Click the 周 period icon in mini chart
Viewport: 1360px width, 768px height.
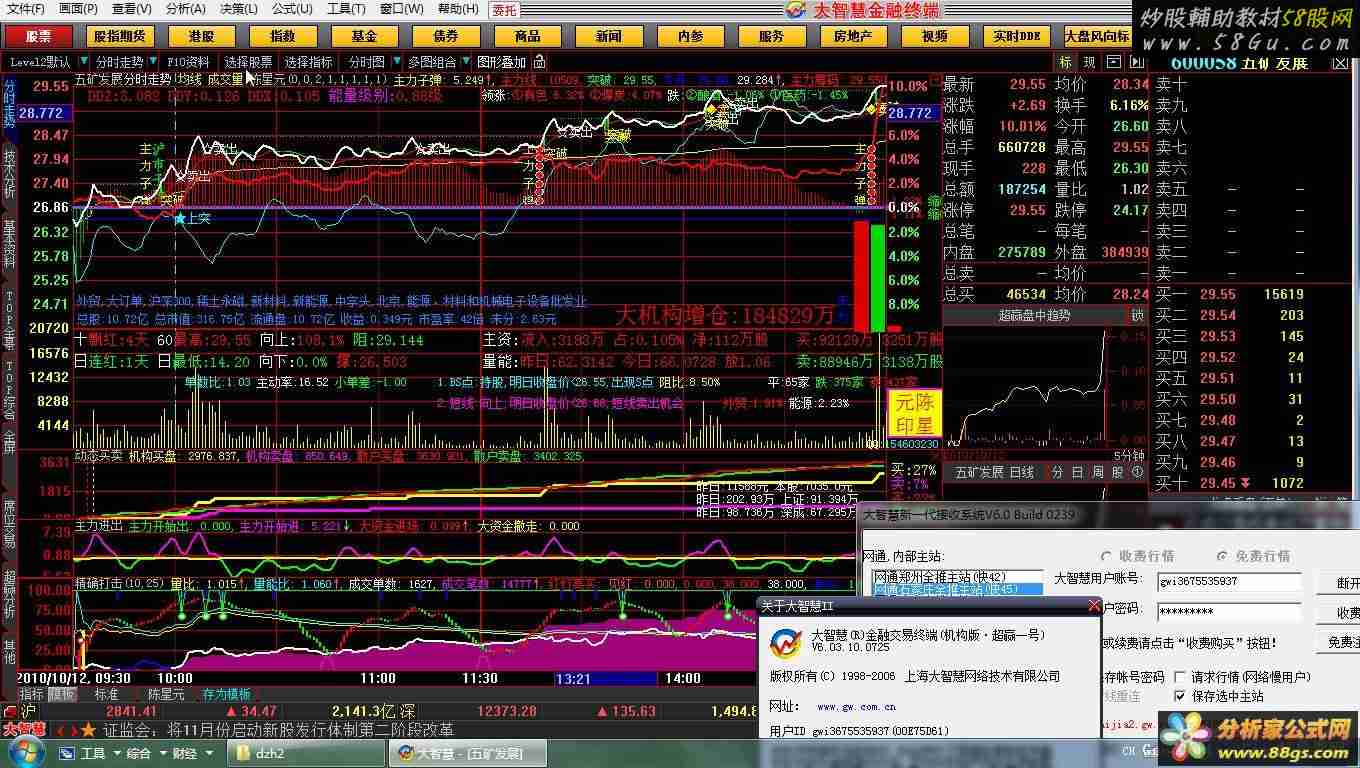(x=1097, y=472)
